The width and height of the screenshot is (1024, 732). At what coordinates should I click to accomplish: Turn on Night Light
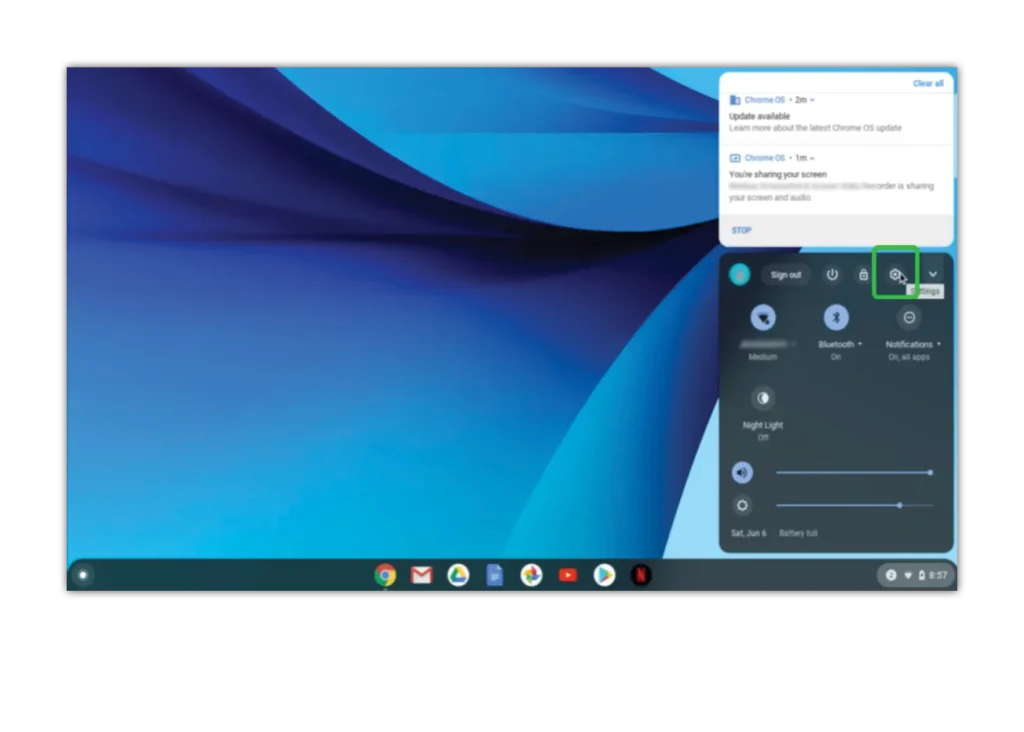763,398
